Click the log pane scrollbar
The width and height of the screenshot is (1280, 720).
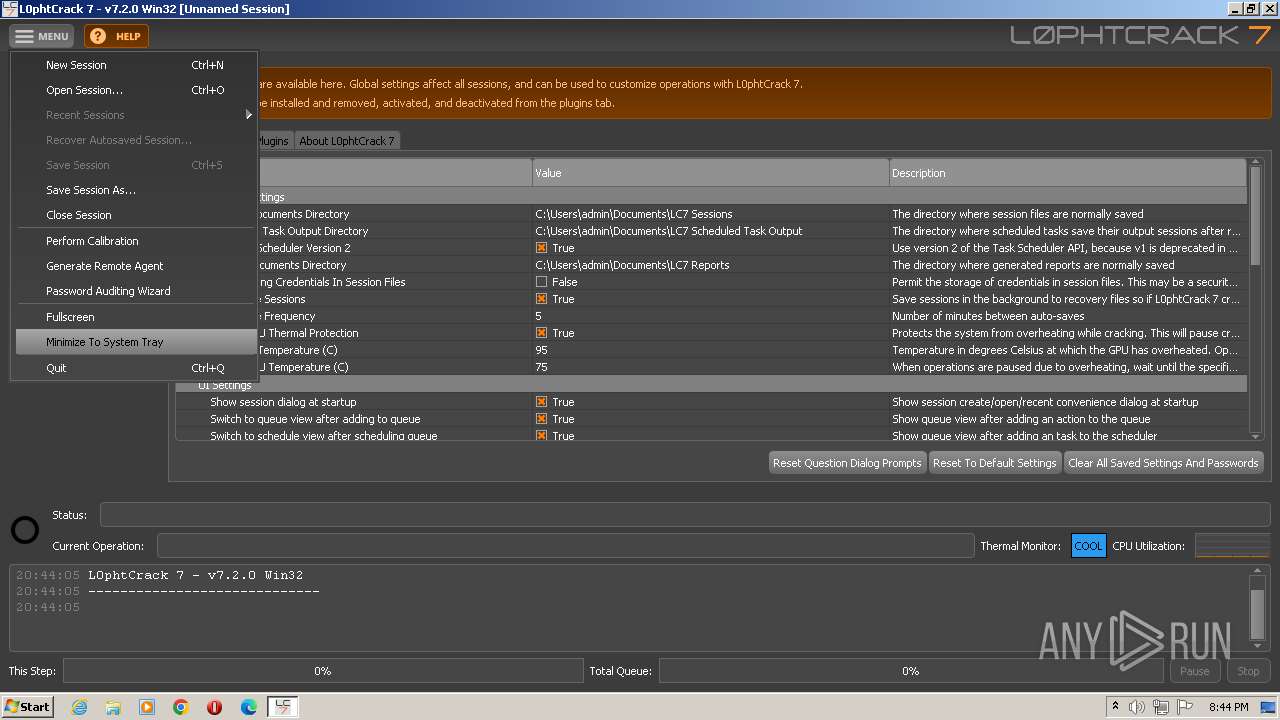[1257, 608]
